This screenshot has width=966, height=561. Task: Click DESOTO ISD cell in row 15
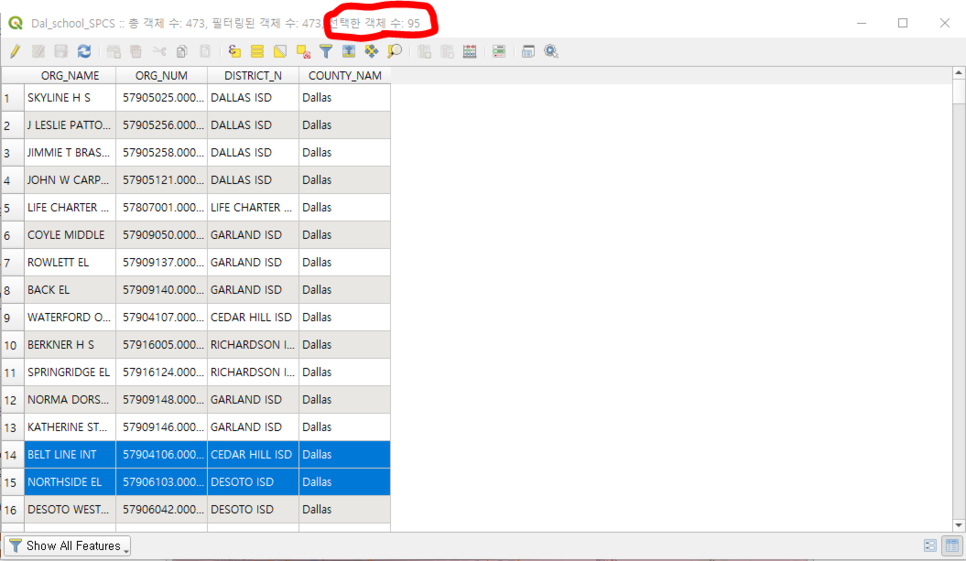(x=253, y=482)
